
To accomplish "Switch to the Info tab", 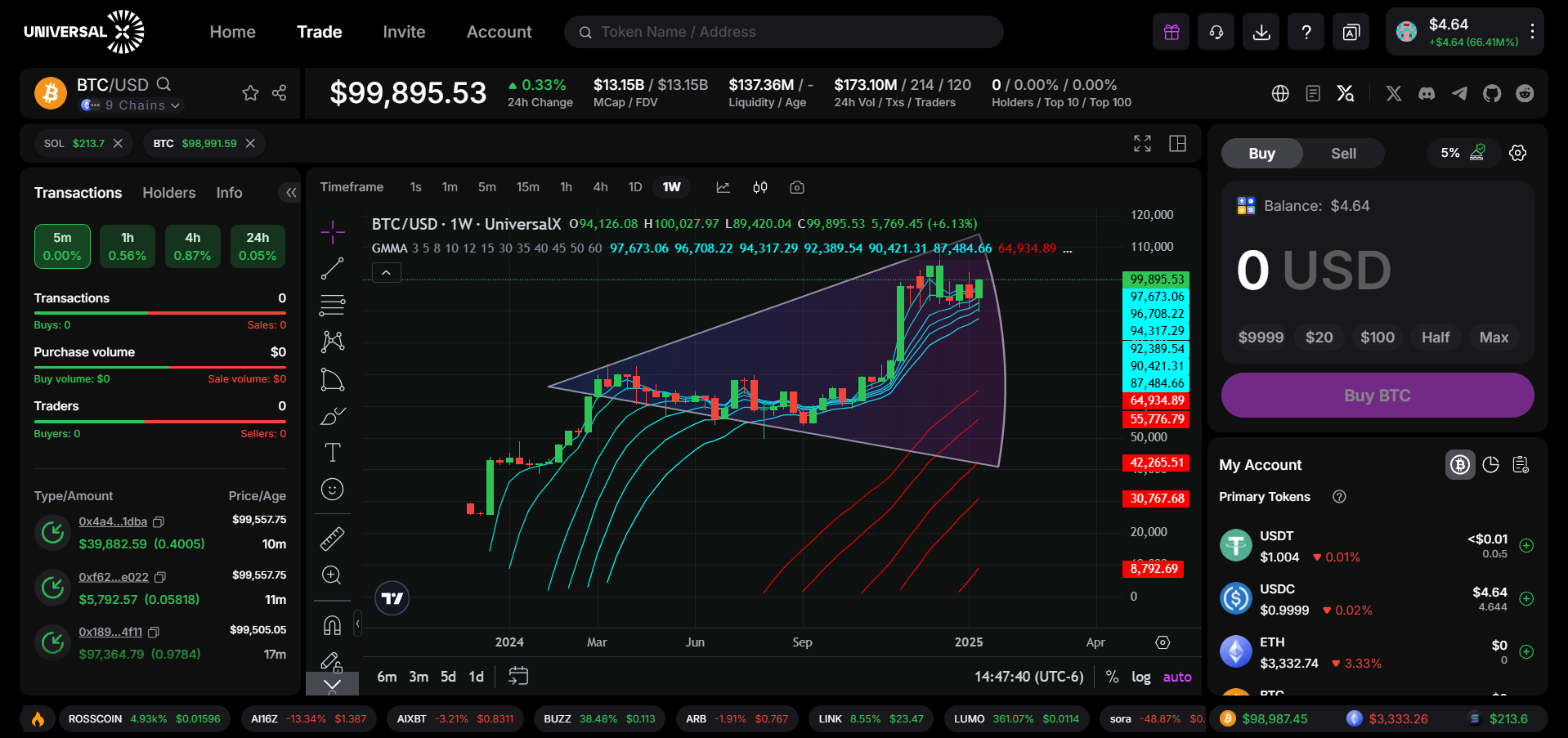I will coord(230,193).
